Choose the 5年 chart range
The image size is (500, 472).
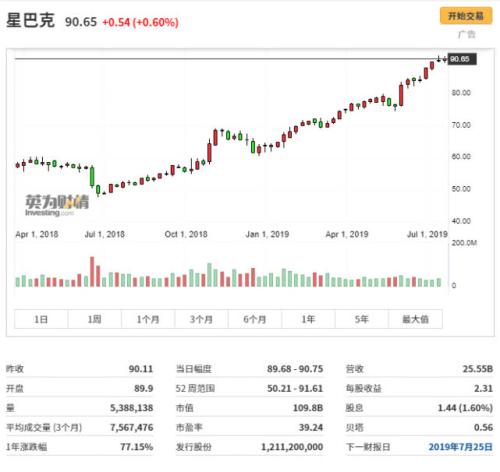click(362, 319)
